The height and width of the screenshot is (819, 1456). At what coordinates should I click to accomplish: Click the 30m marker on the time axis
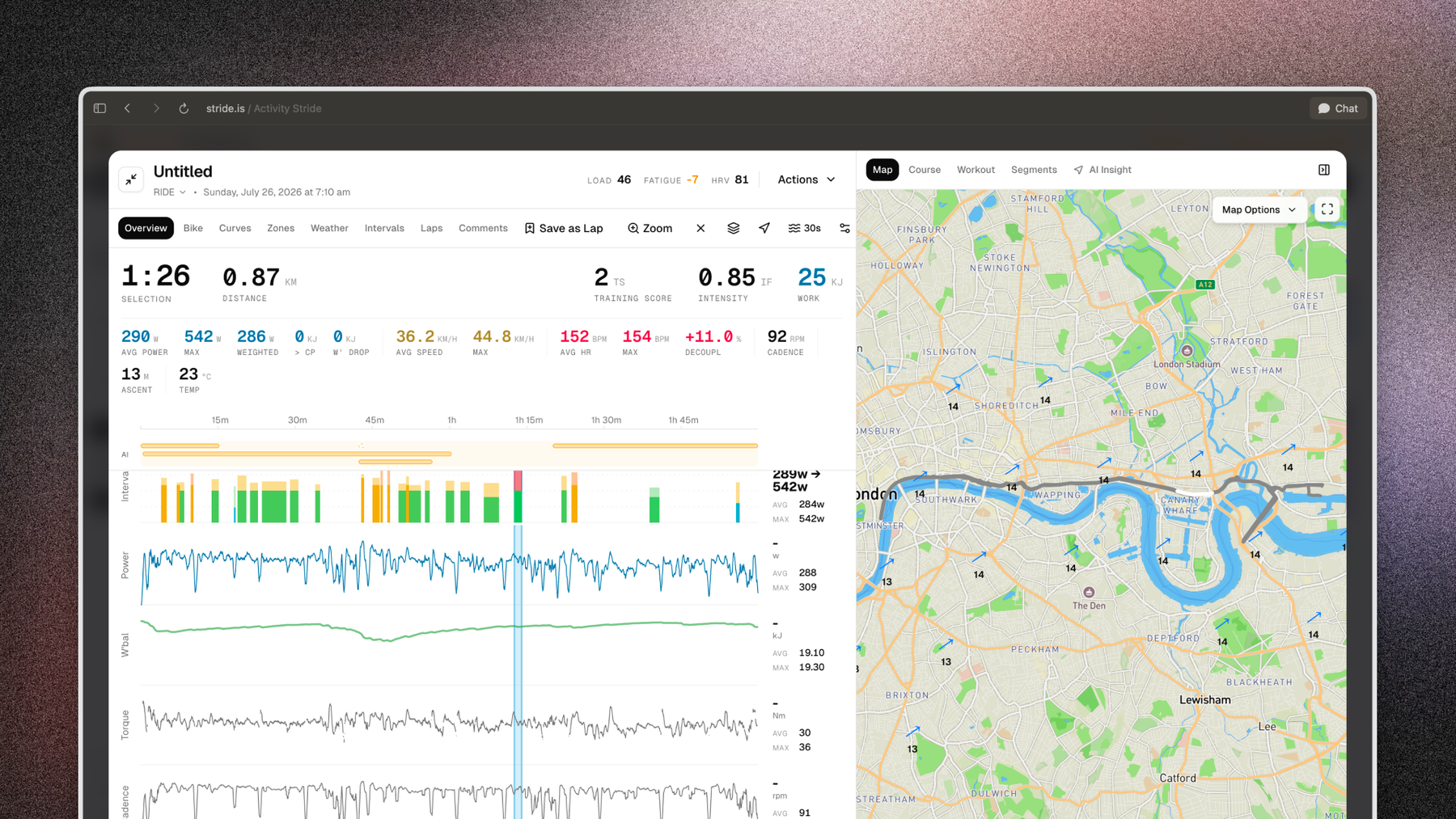coord(297,420)
